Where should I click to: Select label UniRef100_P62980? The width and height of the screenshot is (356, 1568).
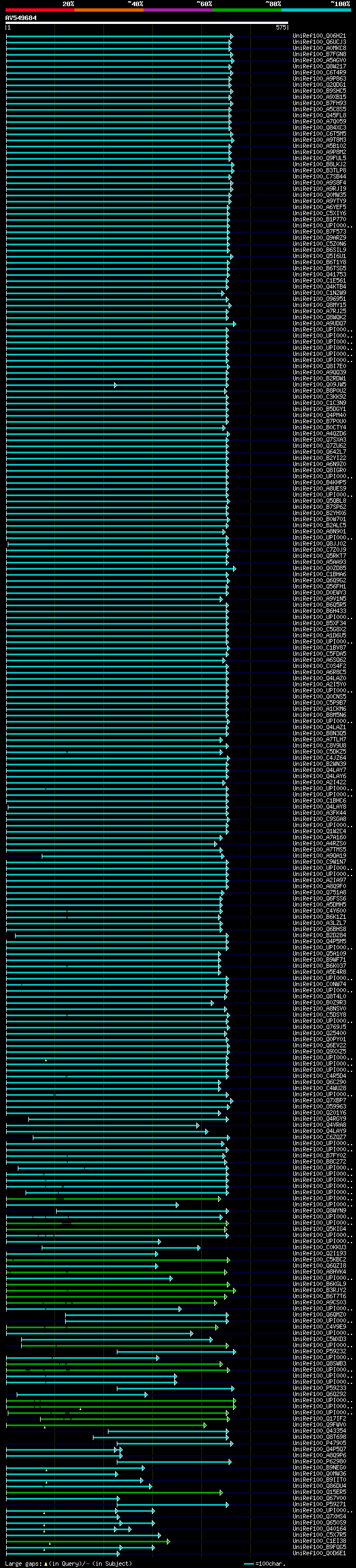pyautogui.click(x=319, y=1461)
